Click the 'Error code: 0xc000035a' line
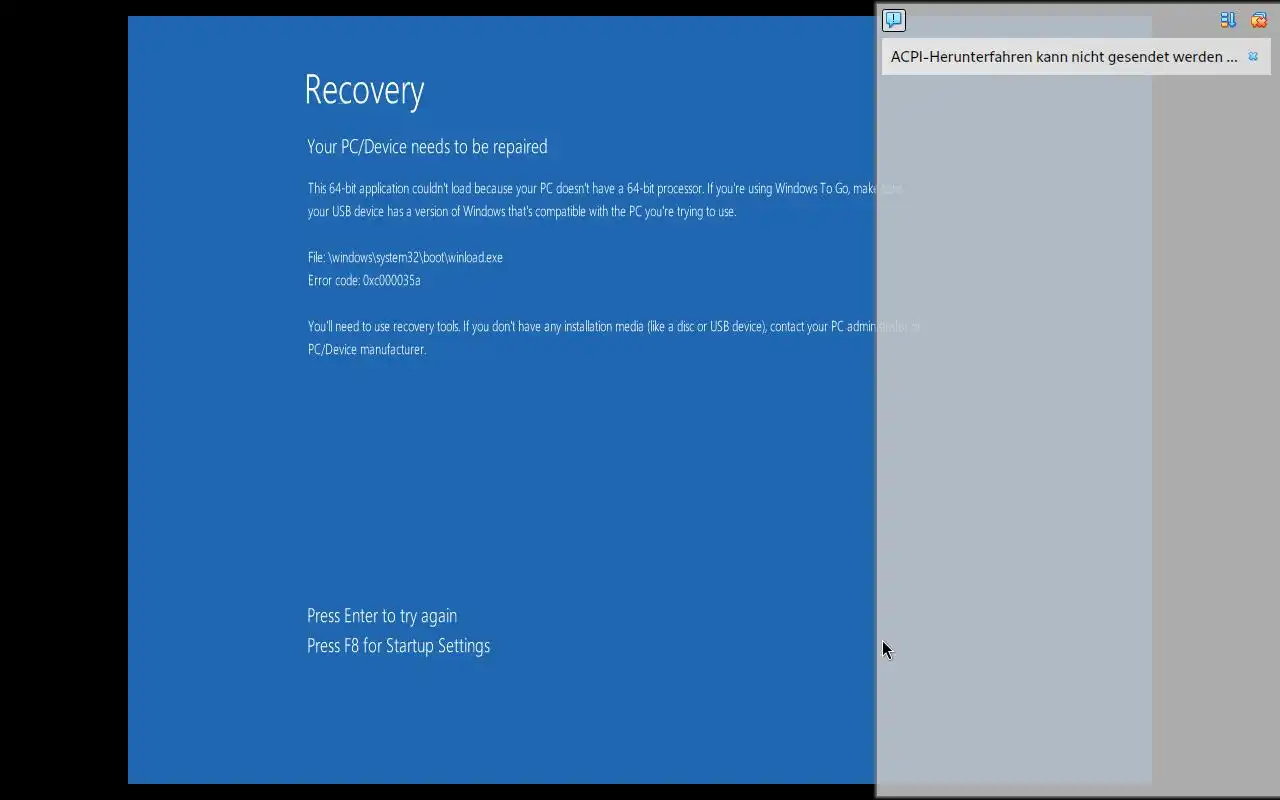Screen dimensions: 1280x800 click(364, 280)
